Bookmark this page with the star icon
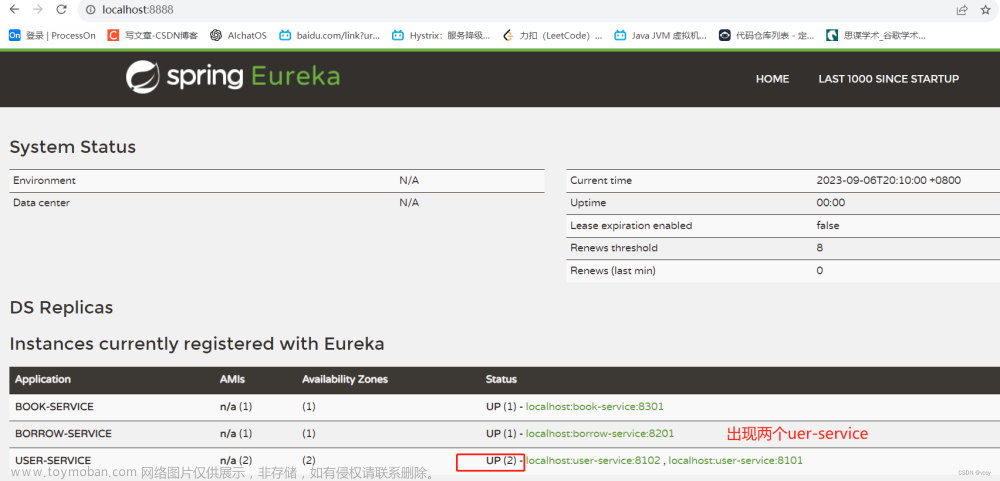The image size is (1000, 481). click(x=985, y=10)
